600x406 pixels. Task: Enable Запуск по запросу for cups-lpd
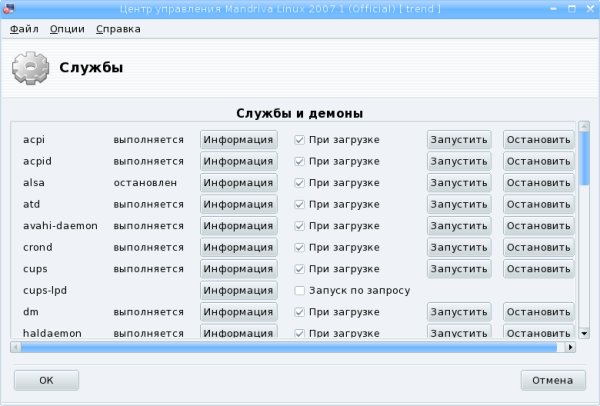point(300,290)
